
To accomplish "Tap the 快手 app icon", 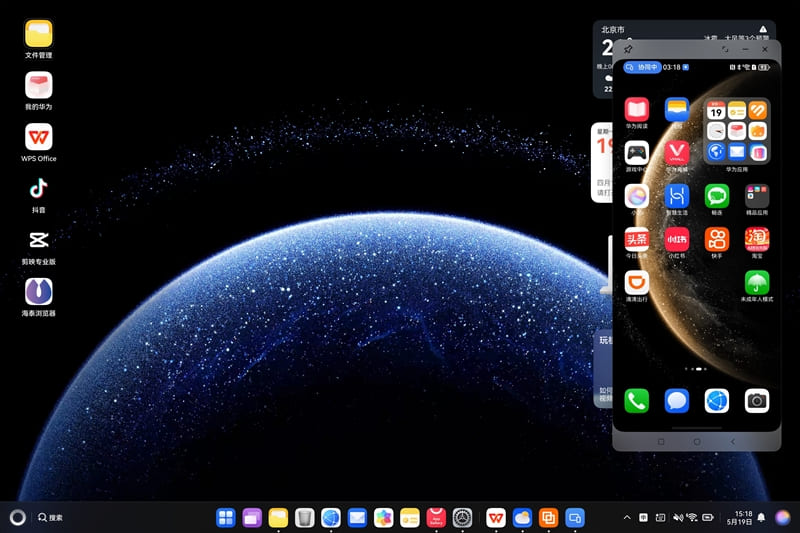I will [x=717, y=239].
